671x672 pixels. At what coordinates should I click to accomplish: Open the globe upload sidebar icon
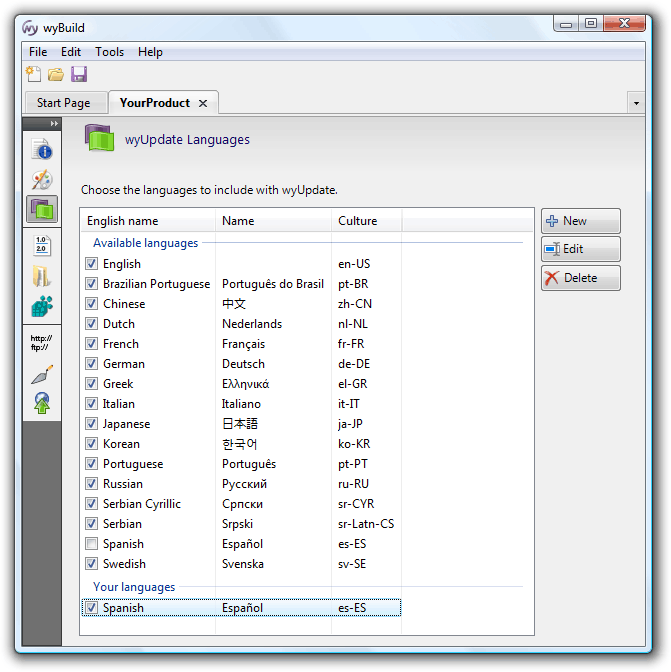[x=42, y=403]
